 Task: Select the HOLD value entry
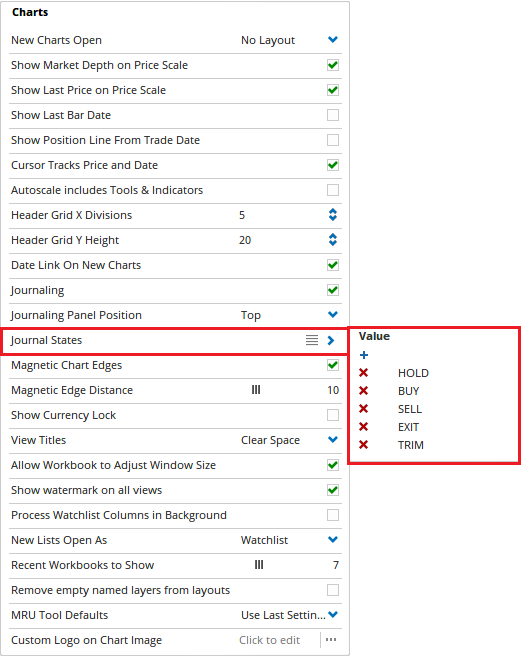pos(413,373)
